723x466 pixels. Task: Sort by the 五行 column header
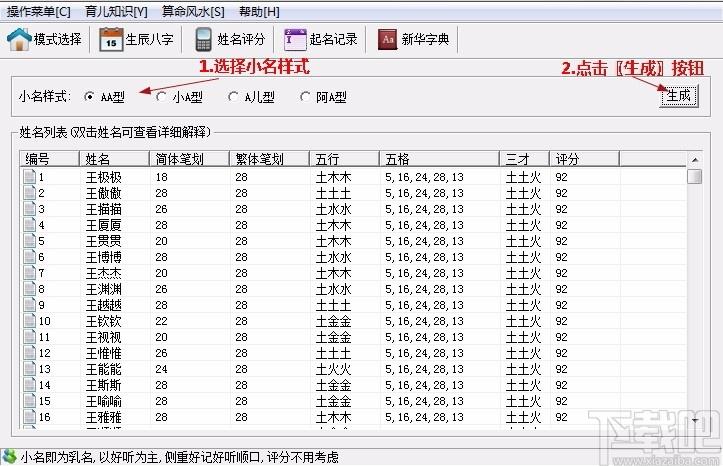tap(344, 159)
